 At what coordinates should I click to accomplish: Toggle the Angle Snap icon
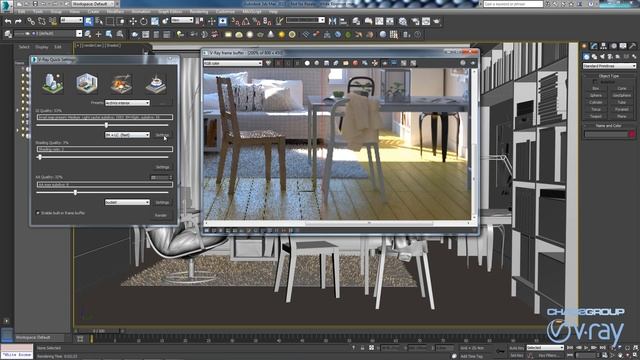(246, 21)
